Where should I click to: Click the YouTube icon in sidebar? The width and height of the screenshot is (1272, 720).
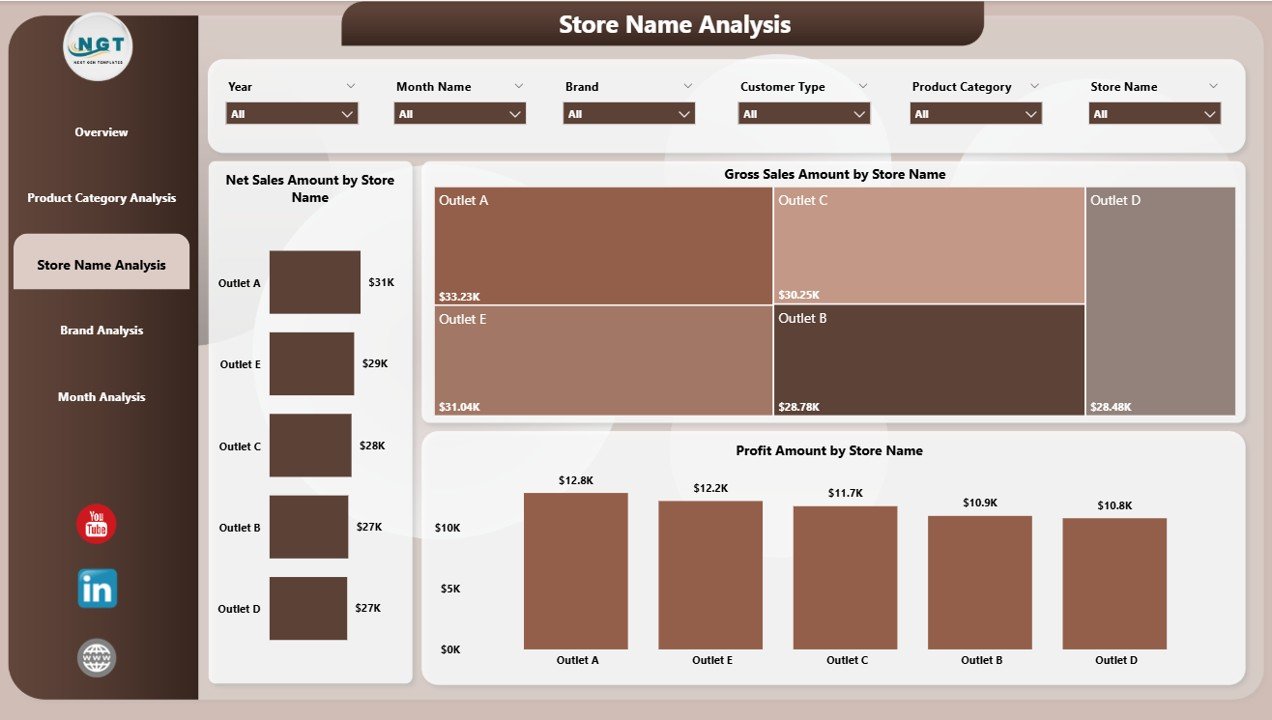(x=96, y=524)
